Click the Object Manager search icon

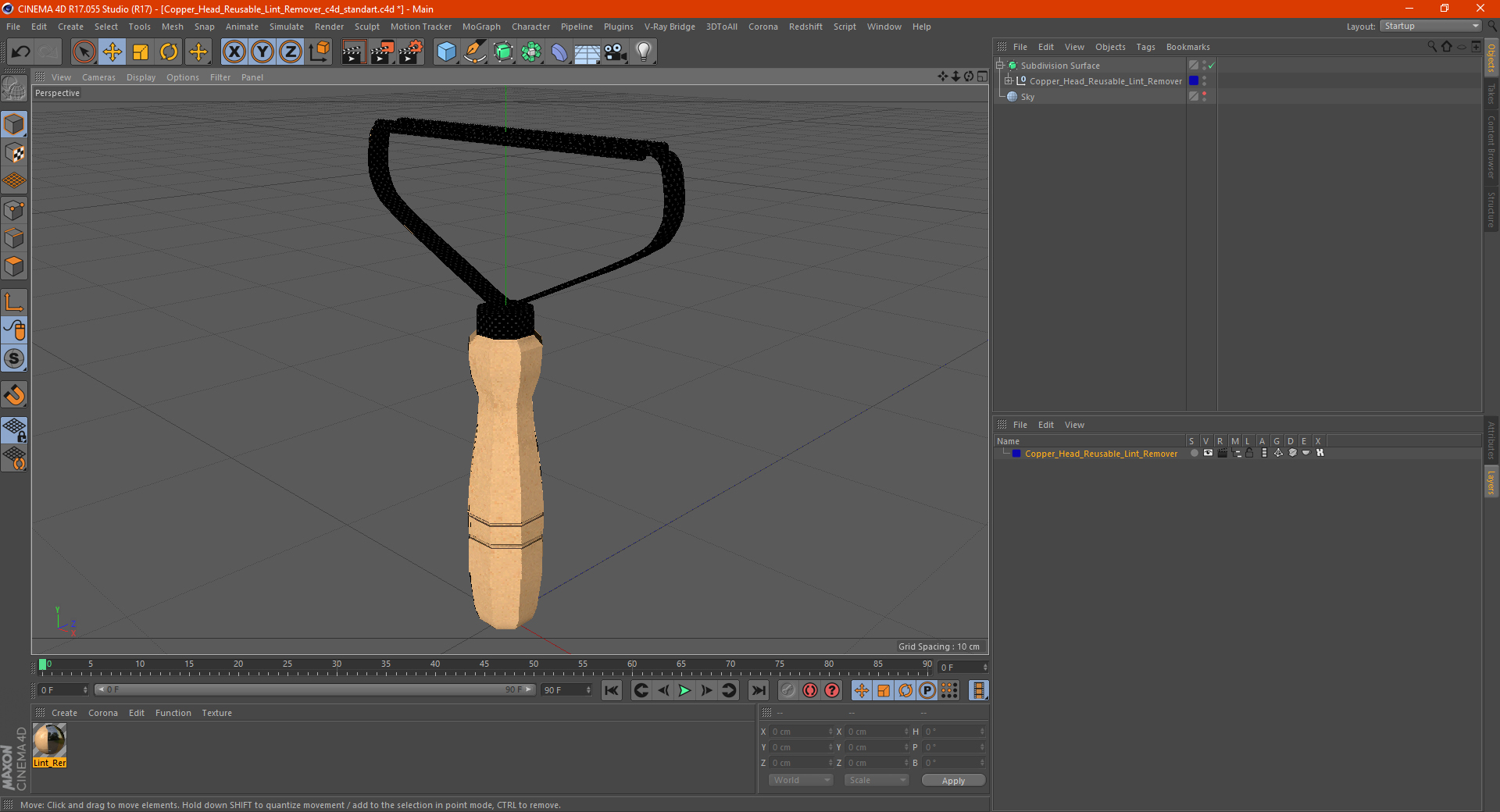pyautogui.click(x=1431, y=47)
